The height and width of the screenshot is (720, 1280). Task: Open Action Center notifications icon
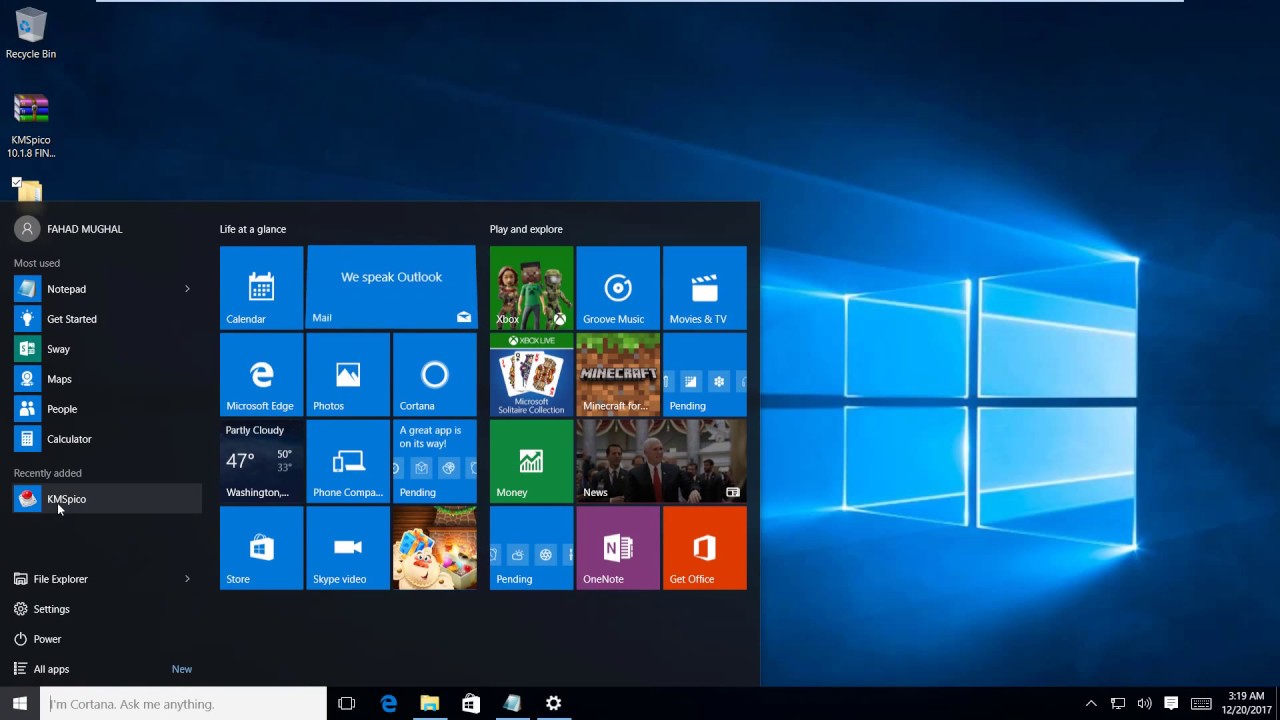[1171, 704]
